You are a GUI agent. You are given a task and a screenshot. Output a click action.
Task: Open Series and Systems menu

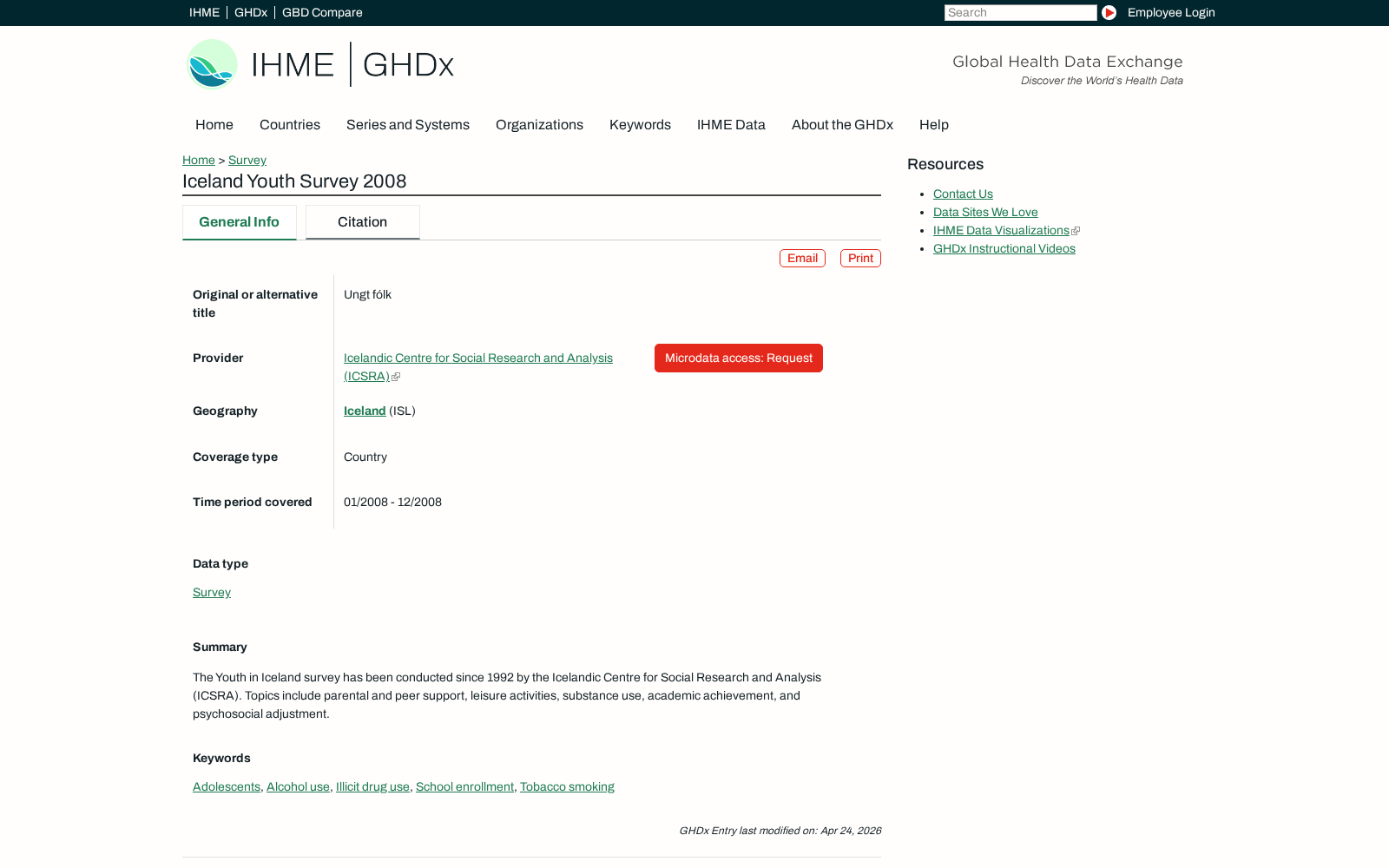(x=408, y=125)
